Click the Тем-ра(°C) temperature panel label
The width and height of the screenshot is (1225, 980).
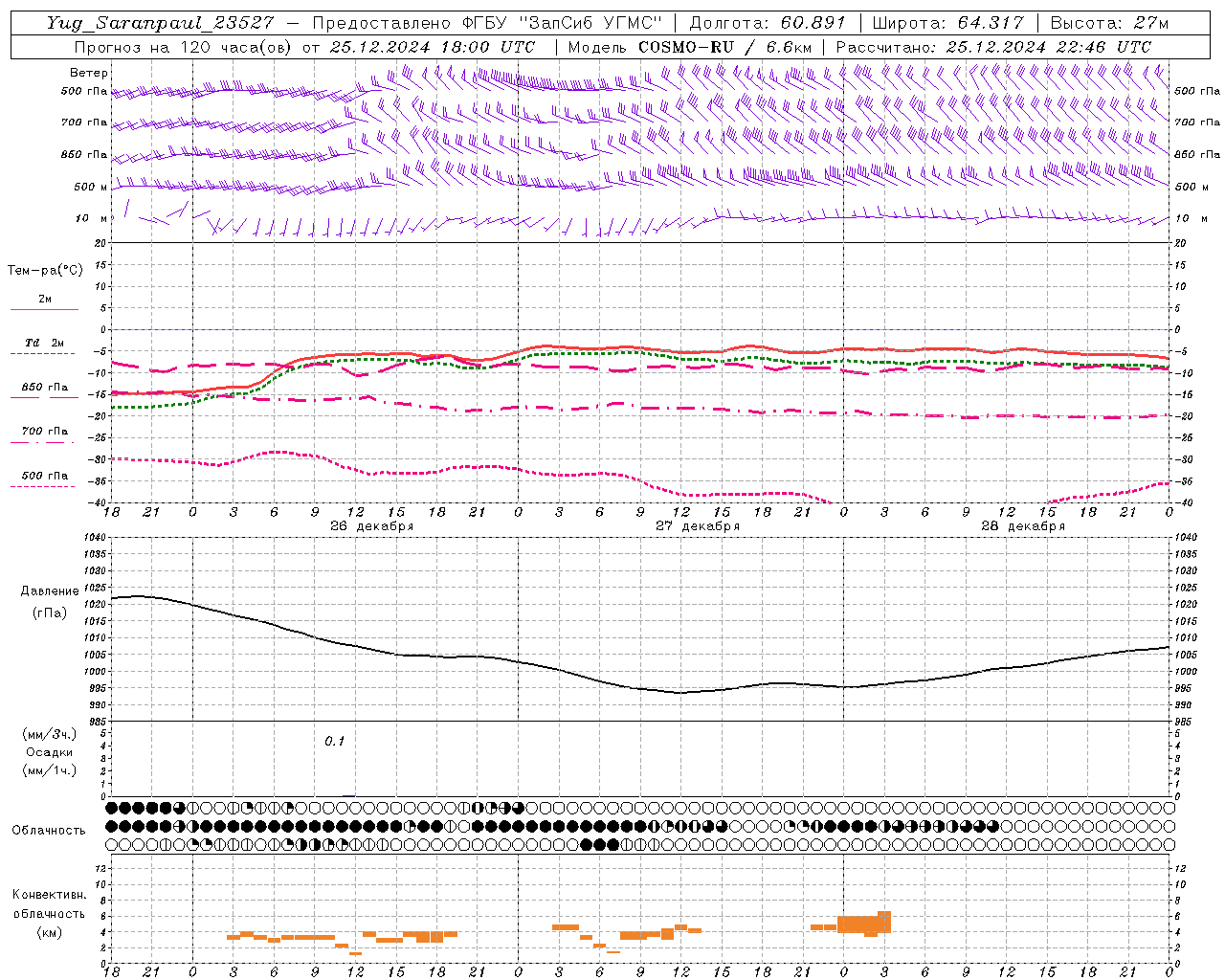point(45,271)
